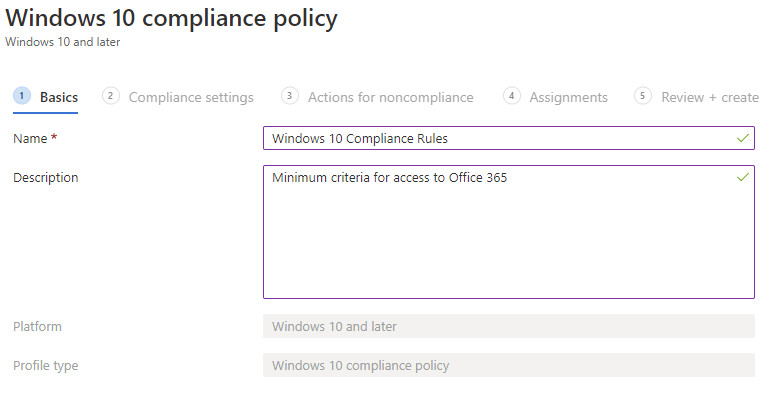Screen dimensions: 781x402
Task: Select the disabled Profile type field
Action: click(x=508, y=366)
